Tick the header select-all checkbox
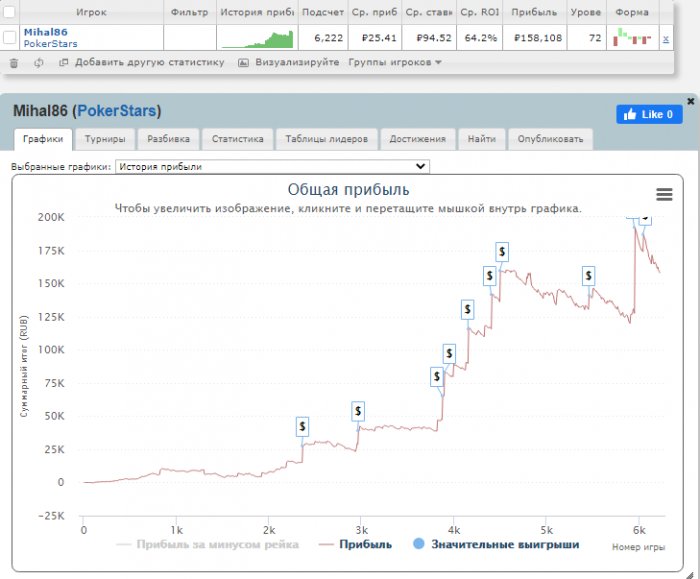Screen dimensions: 700x579 tap(9, 12)
